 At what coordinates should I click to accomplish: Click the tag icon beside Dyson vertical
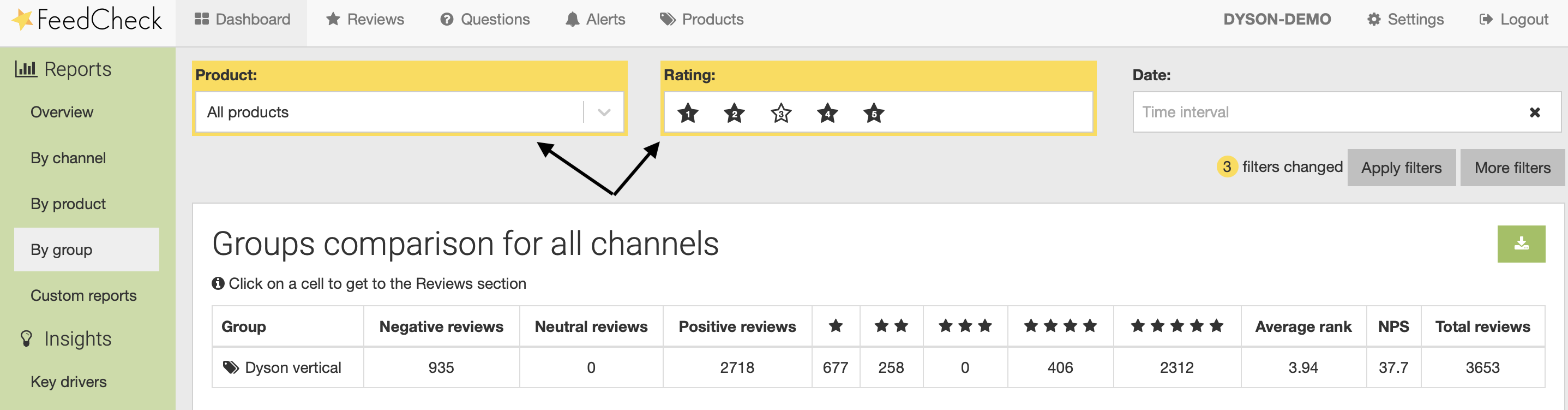231,367
